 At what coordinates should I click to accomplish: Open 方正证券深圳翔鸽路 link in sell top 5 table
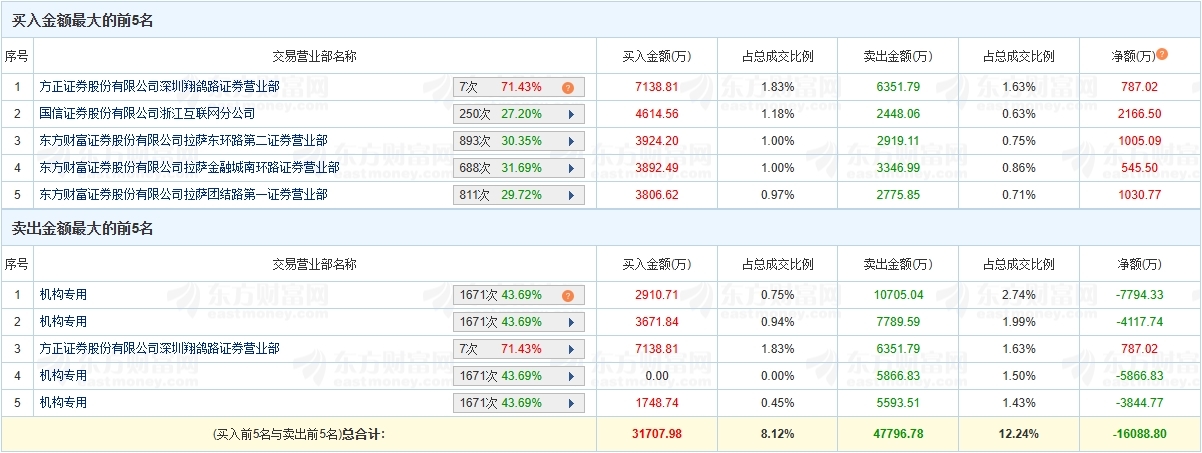pyautogui.click(x=159, y=349)
